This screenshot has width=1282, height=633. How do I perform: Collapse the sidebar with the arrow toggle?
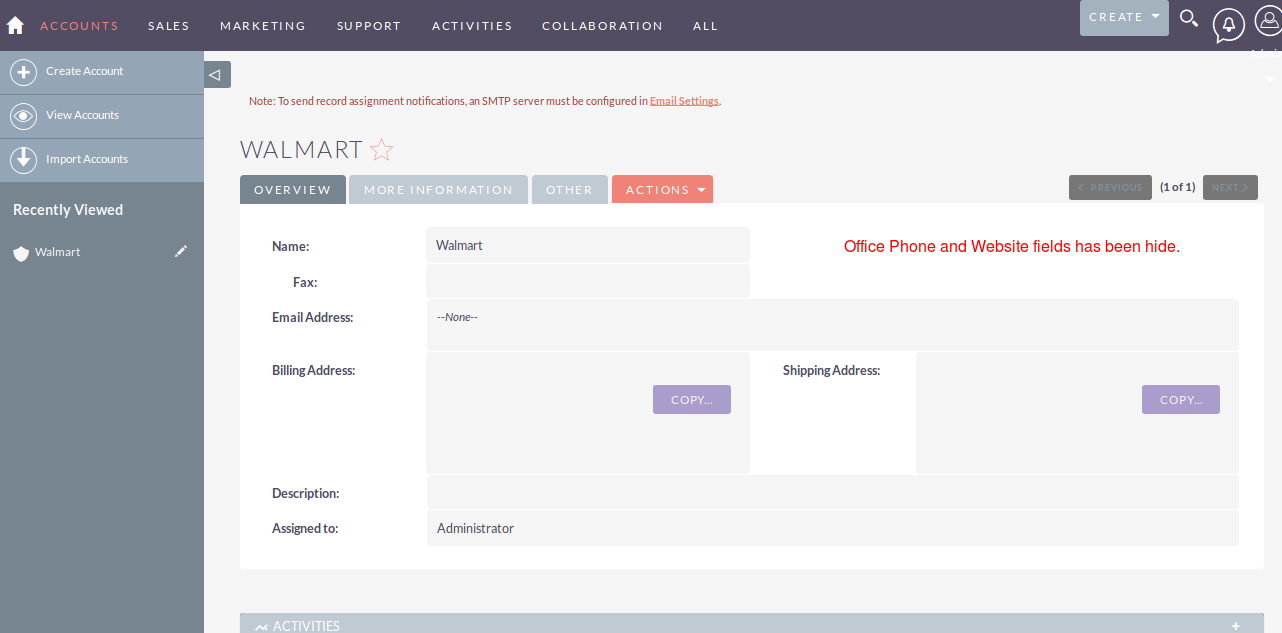pos(216,75)
